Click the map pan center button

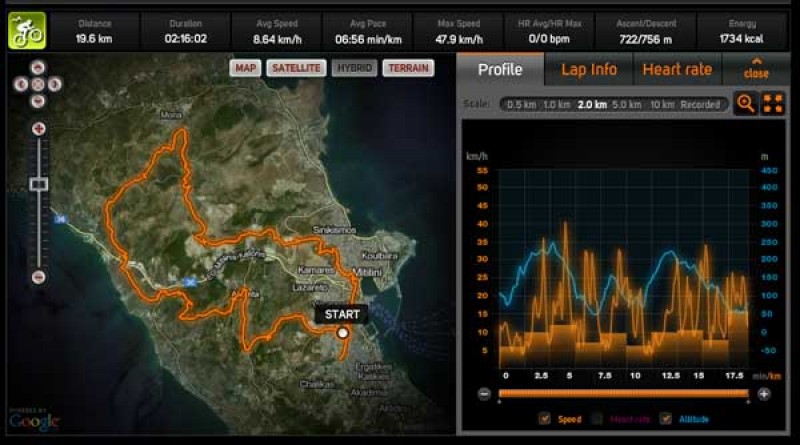coord(37,84)
